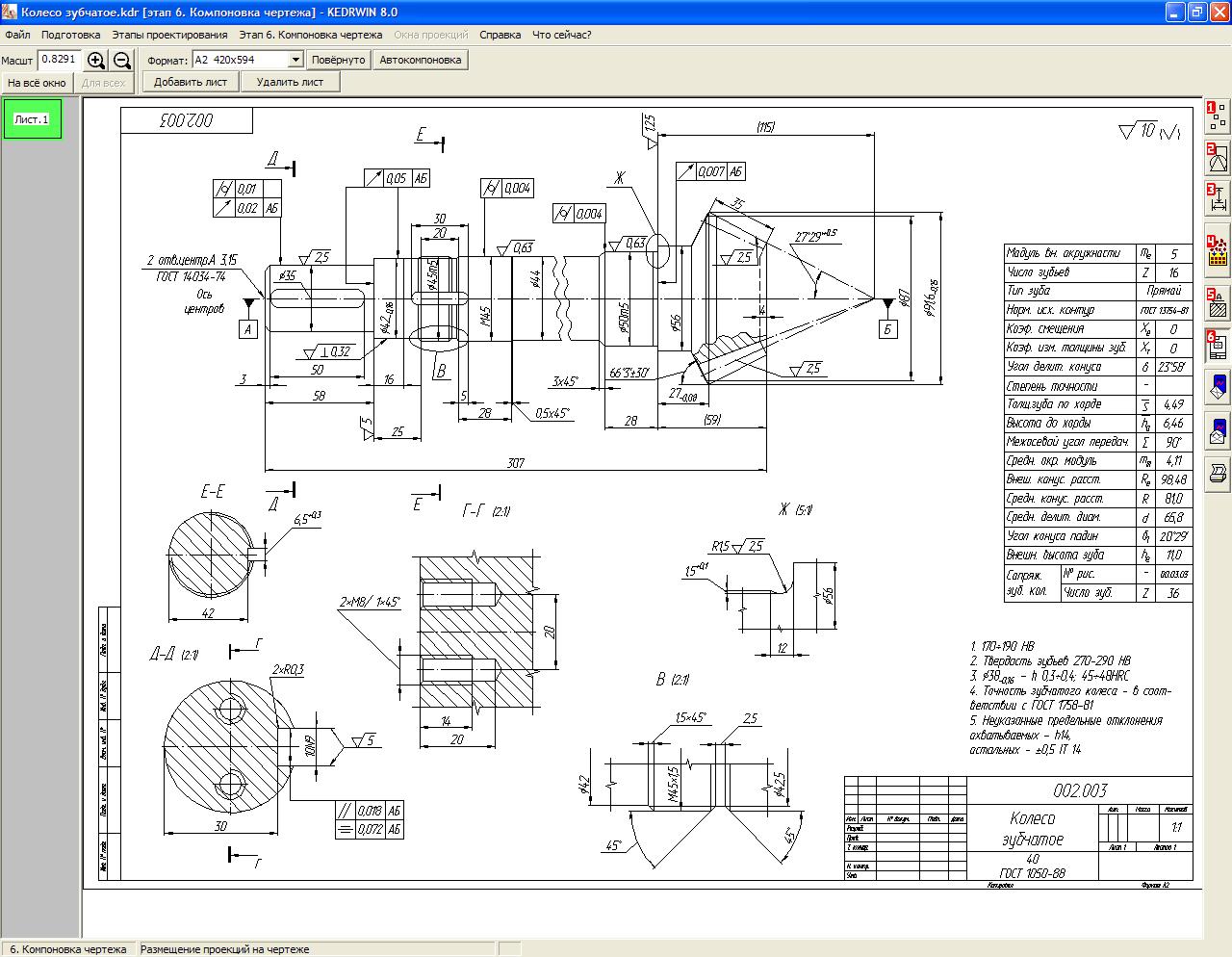Click the printer icon in right toolbar
Image resolution: width=1232 pixels, height=957 pixels.
[x=1218, y=471]
